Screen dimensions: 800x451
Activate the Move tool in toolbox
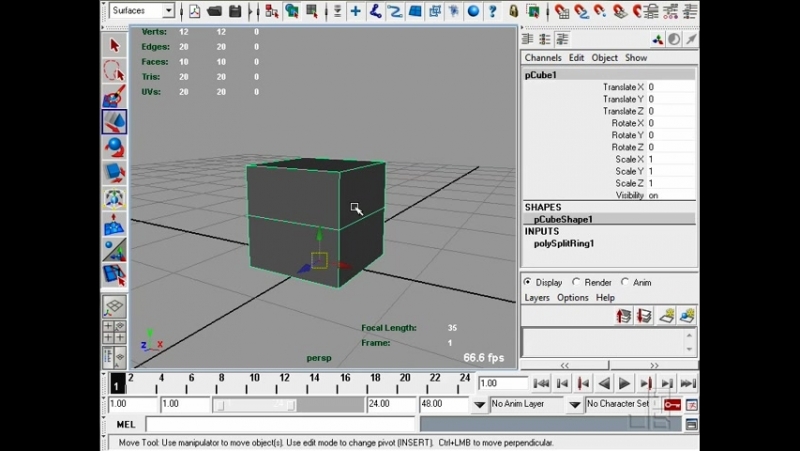click(114, 121)
